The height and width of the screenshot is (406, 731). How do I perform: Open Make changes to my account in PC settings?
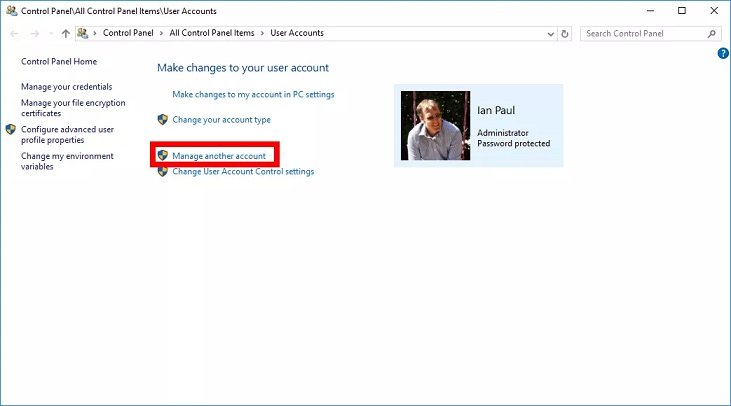click(x=253, y=94)
